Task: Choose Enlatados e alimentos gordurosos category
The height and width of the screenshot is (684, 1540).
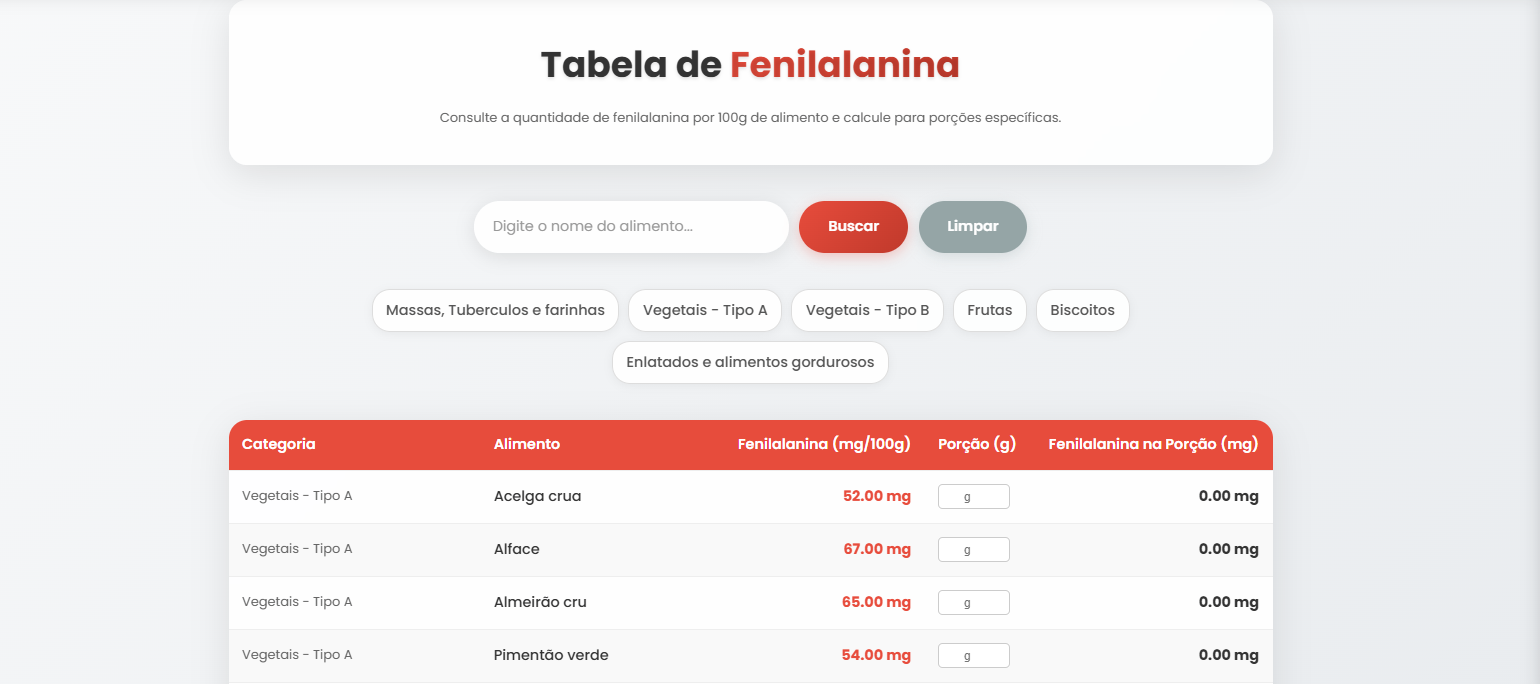Action: click(x=749, y=362)
